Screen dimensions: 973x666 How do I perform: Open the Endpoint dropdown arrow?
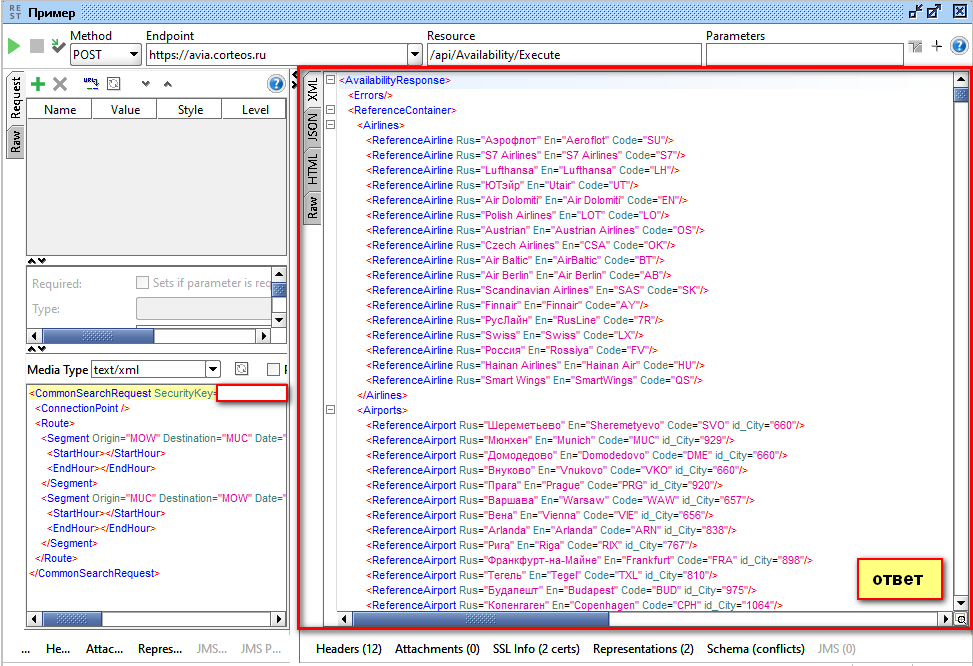(x=415, y=55)
